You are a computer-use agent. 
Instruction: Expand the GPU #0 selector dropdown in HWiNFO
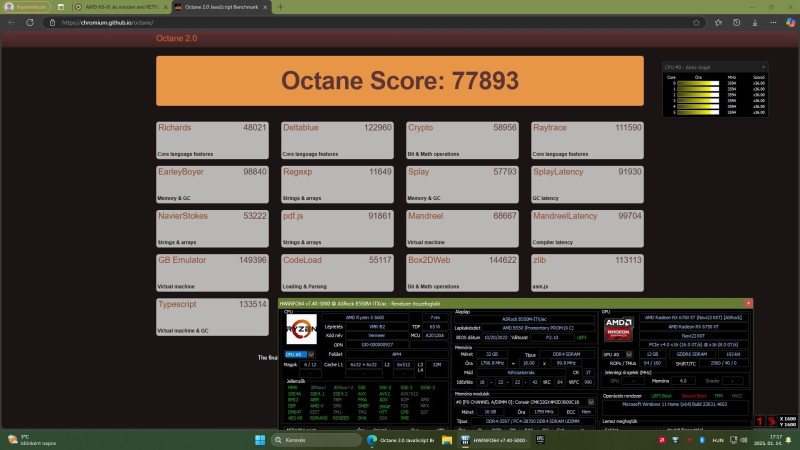coord(629,354)
